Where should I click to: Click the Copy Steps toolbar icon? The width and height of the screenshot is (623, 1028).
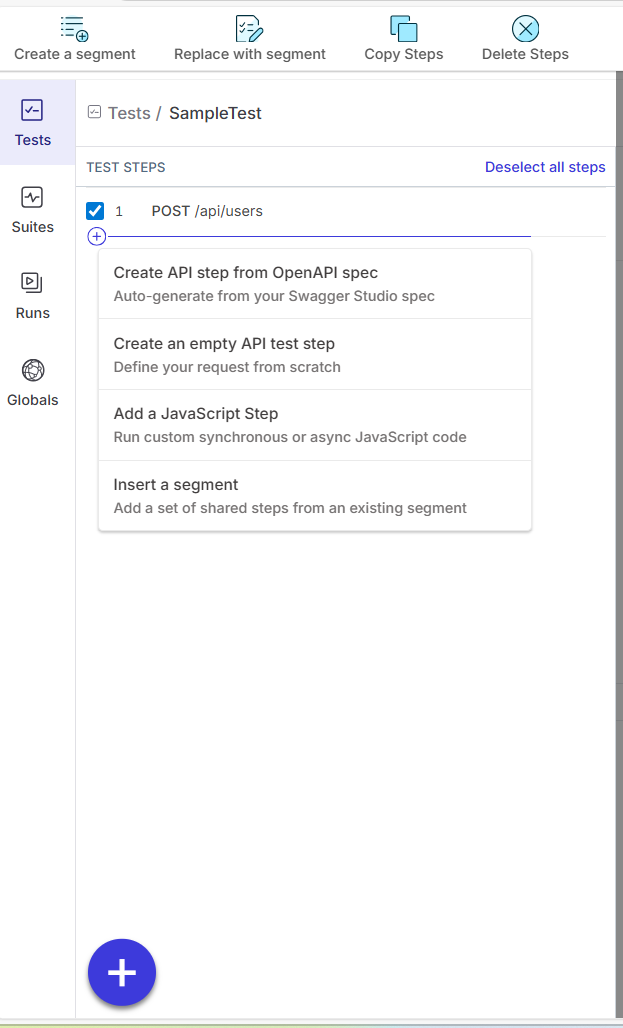[x=403, y=28]
